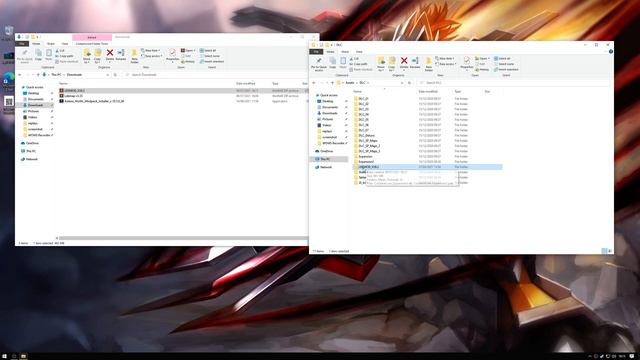640x360 pixels.
Task: Expand New item dropdown in DLC window
Action: pyautogui.click(x=445, y=59)
